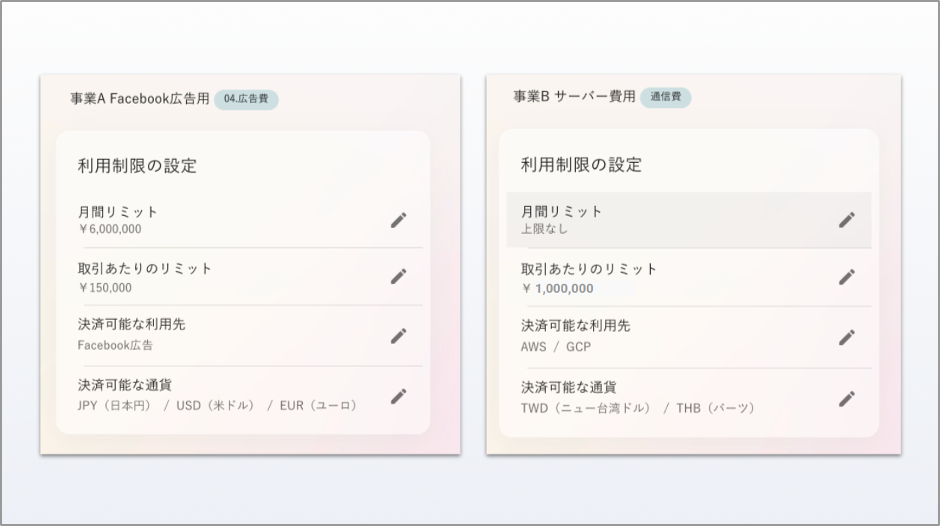Edit allowed merchants pencil for AWS / GCP
The image size is (940, 526).
847,337
